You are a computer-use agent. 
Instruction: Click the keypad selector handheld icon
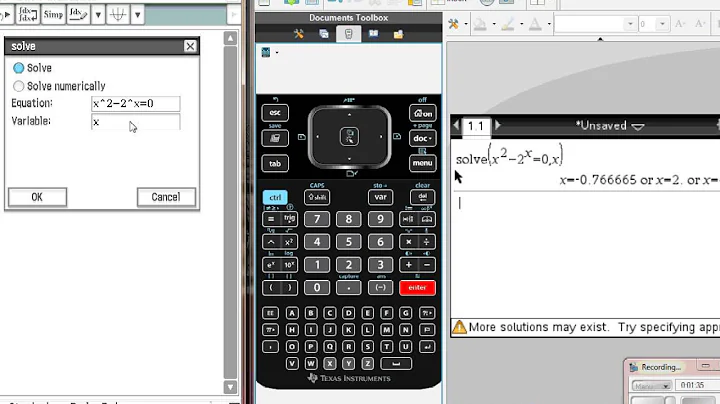265,52
